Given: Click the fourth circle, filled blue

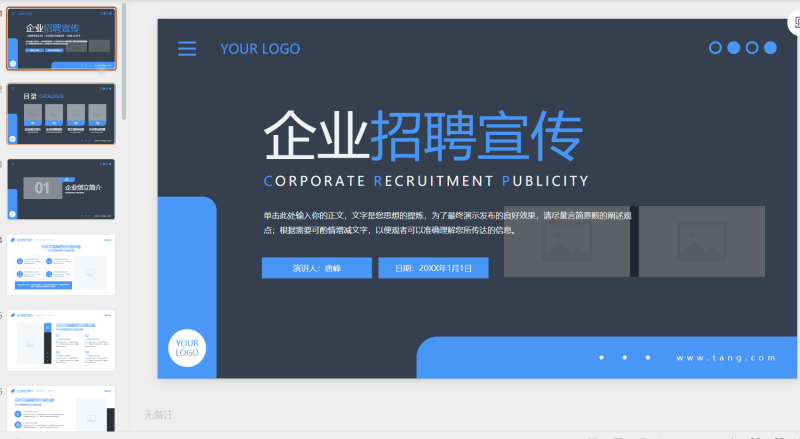Looking at the screenshot, I should (770, 47).
